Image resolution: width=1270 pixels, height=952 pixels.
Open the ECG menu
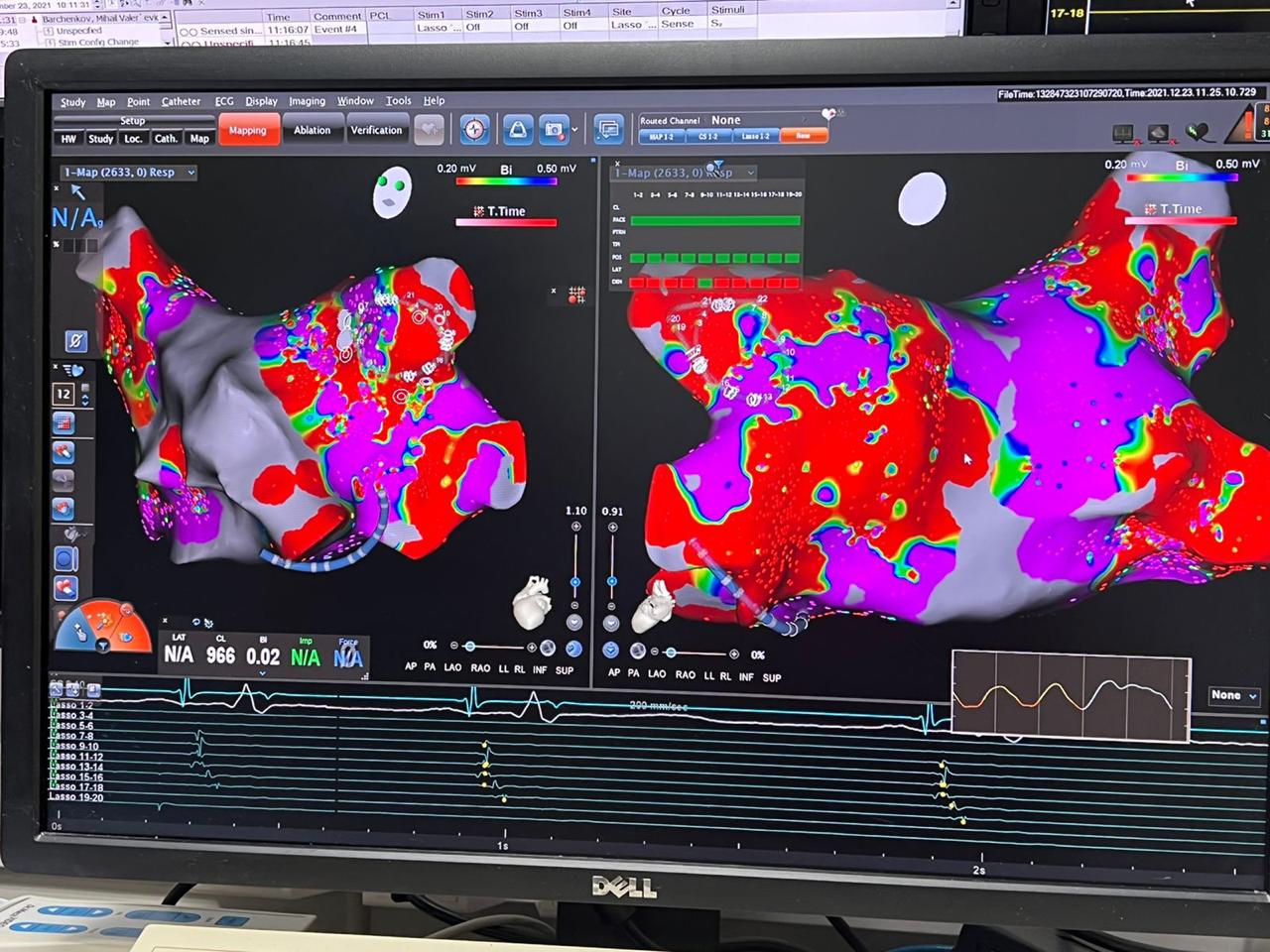(x=224, y=101)
